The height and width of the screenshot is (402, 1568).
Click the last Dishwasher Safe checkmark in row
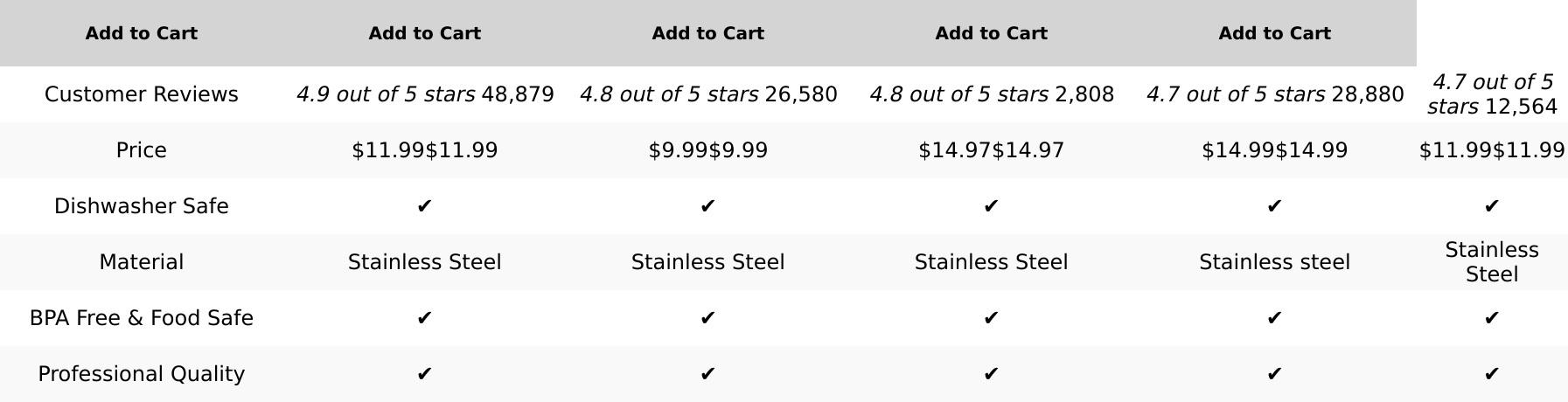1491,206
